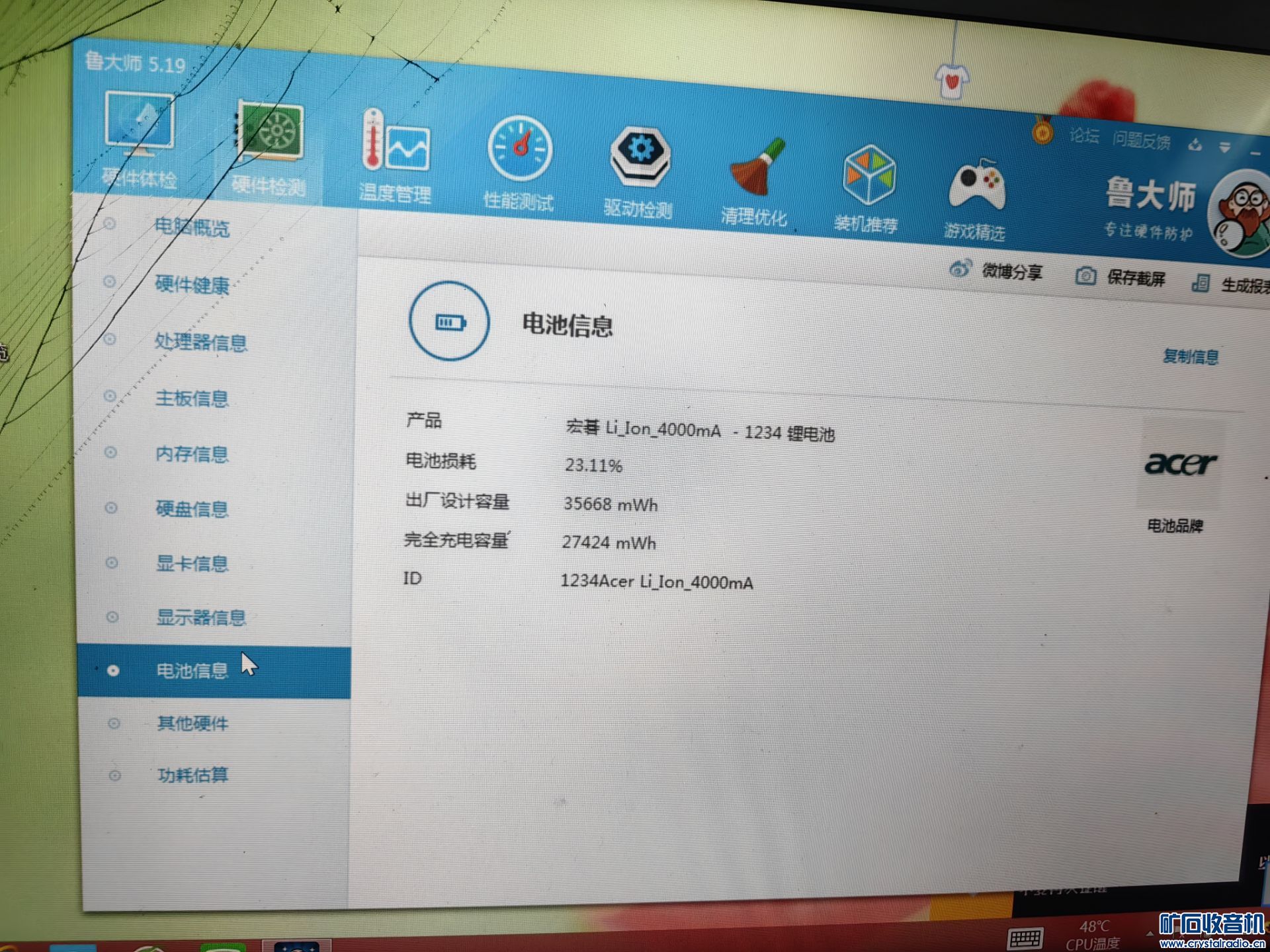
Task: Click the ID value 1234Acer Li_Ion_4000mA
Action: point(657,582)
